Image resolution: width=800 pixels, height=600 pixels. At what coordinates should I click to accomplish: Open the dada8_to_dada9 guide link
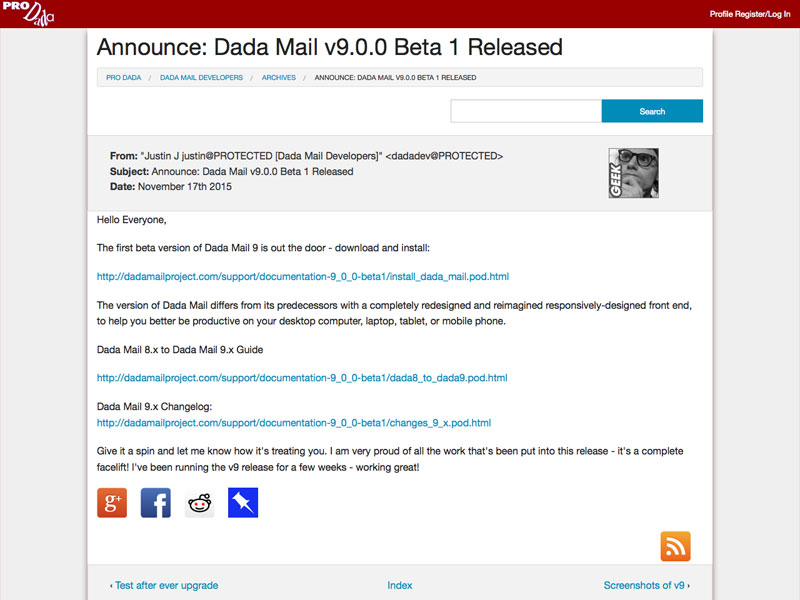click(302, 378)
